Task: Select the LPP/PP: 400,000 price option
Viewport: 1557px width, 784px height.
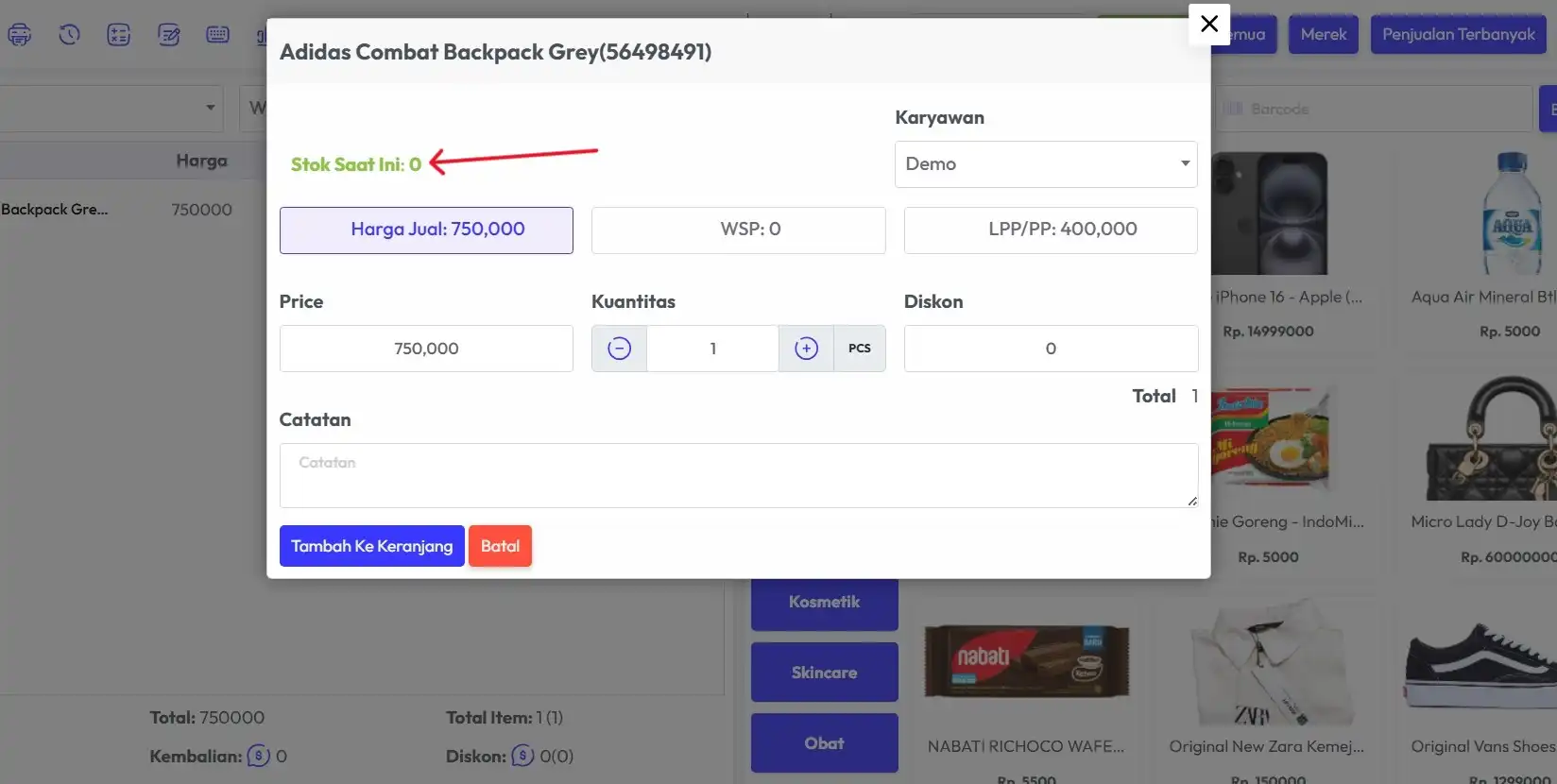Action: point(1051,230)
